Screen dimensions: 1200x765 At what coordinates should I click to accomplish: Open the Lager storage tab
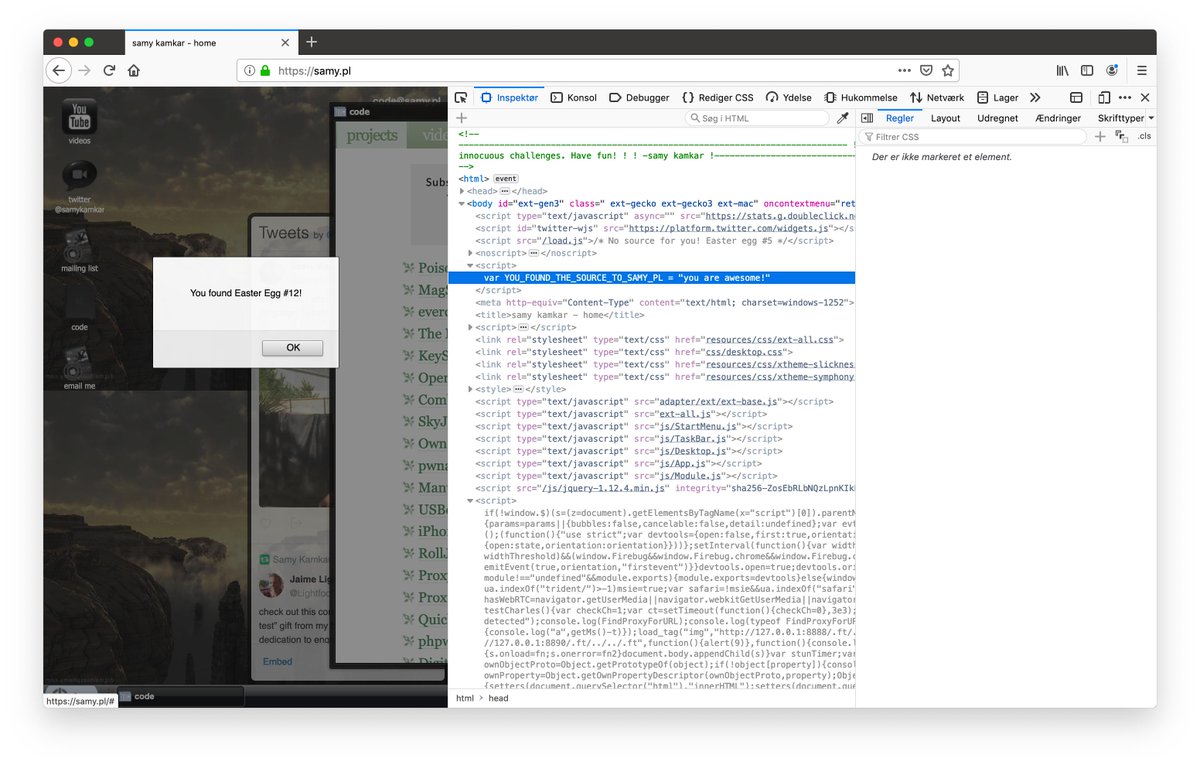(x=997, y=98)
